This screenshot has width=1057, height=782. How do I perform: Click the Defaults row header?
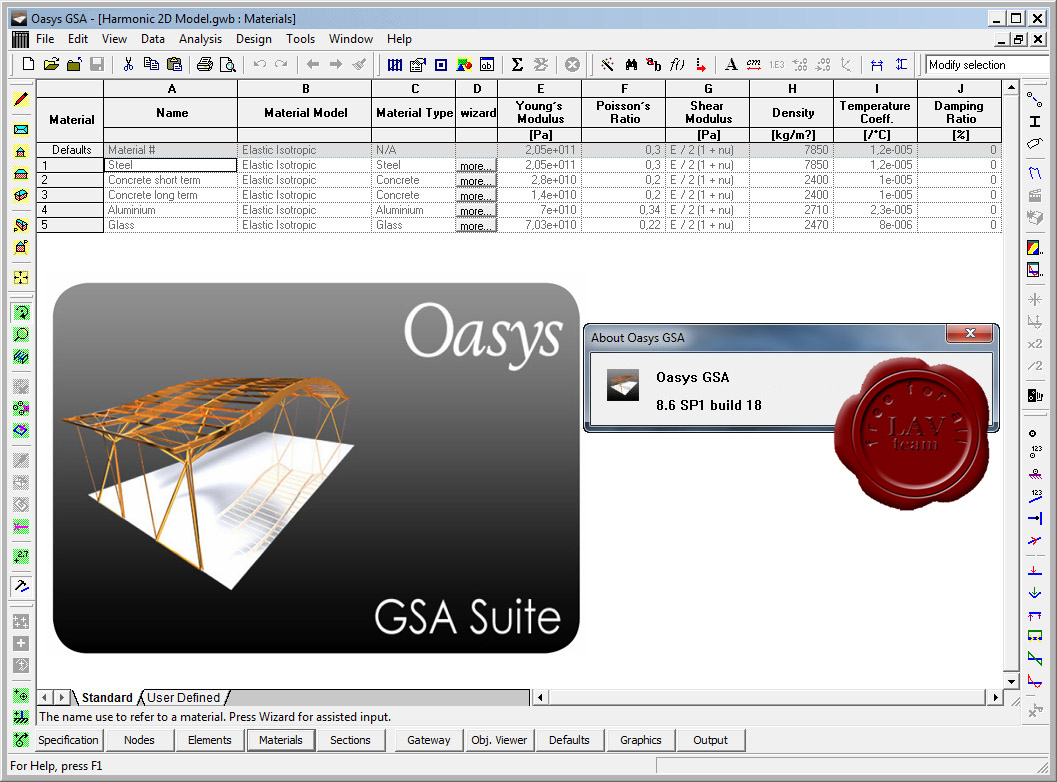70,150
